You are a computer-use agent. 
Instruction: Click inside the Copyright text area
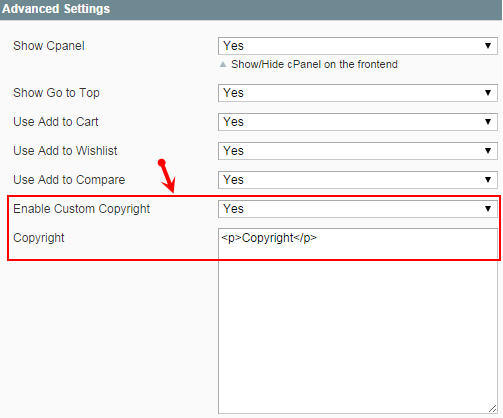click(358, 321)
